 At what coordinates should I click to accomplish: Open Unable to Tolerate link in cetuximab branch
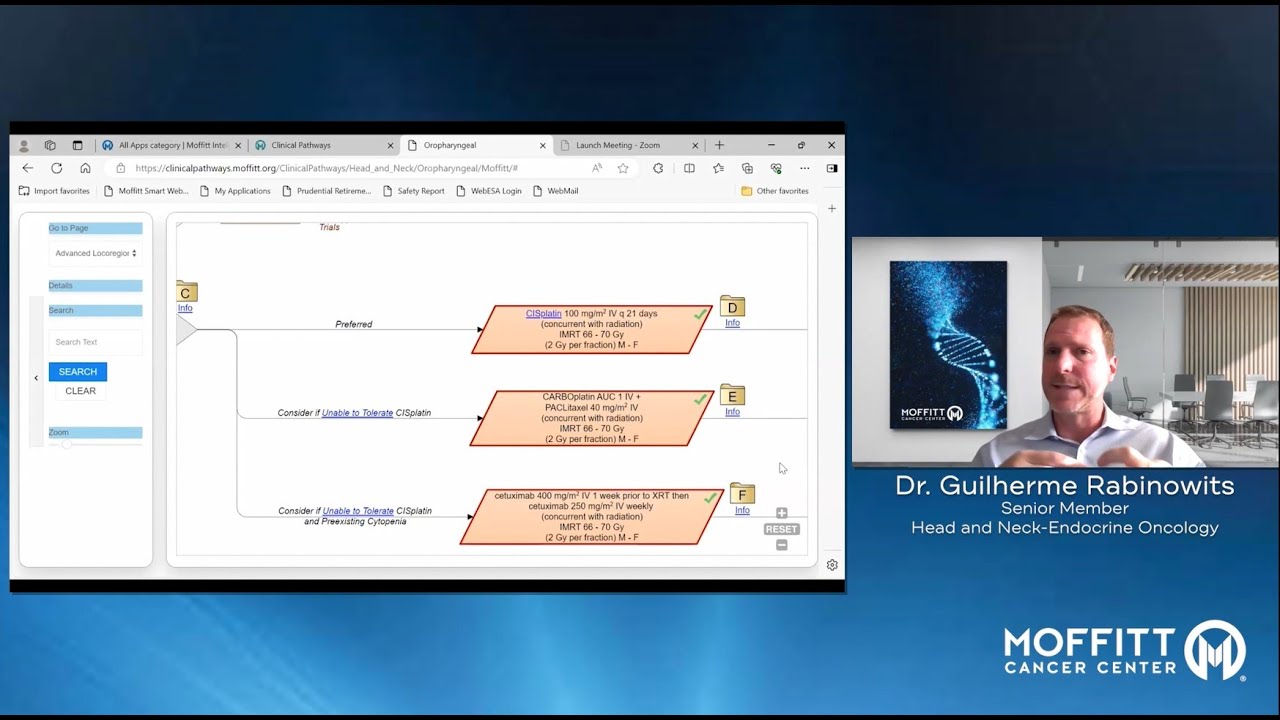(x=358, y=511)
